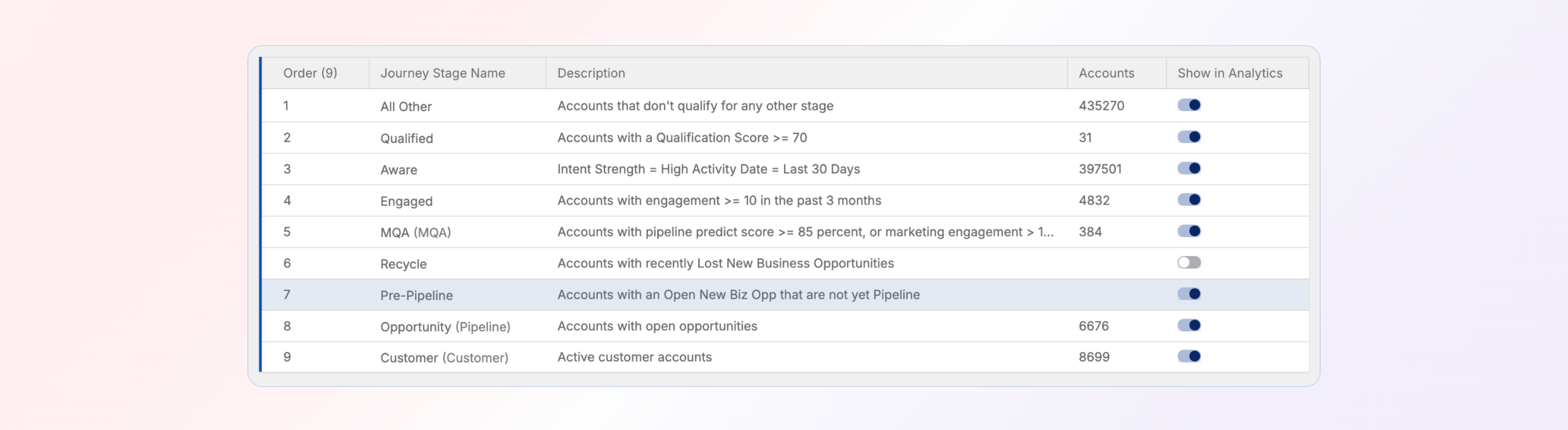Image resolution: width=1568 pixels, height=430 pixels.
Task: Click the Description column header
Action: pyautogui.click(x=591, y=73)
